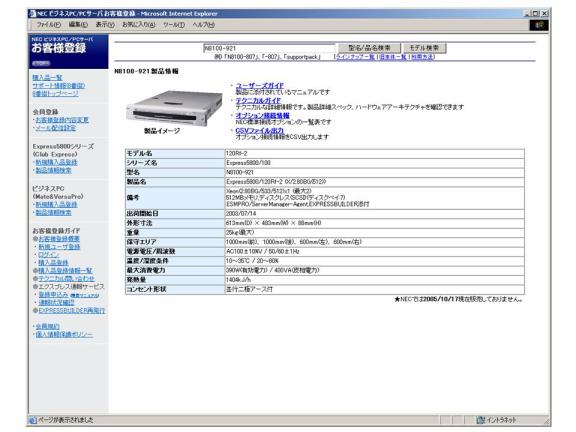Click the 保守エリア row label
Viewport: 576px width, 432px height.
[x=141, y=242]
